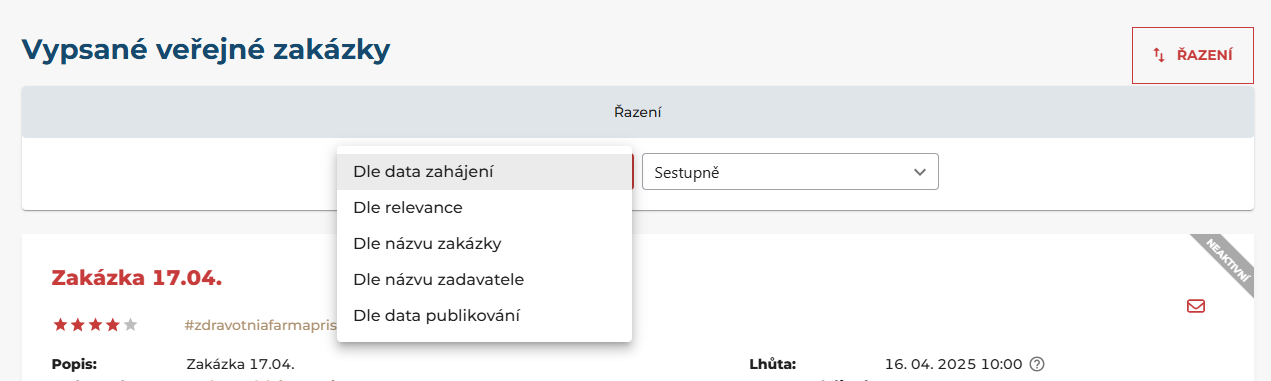Viewport: 1271px width, 381px height.
Task: Open the help icon beside the deadline date
Action: coord(1037,364)
